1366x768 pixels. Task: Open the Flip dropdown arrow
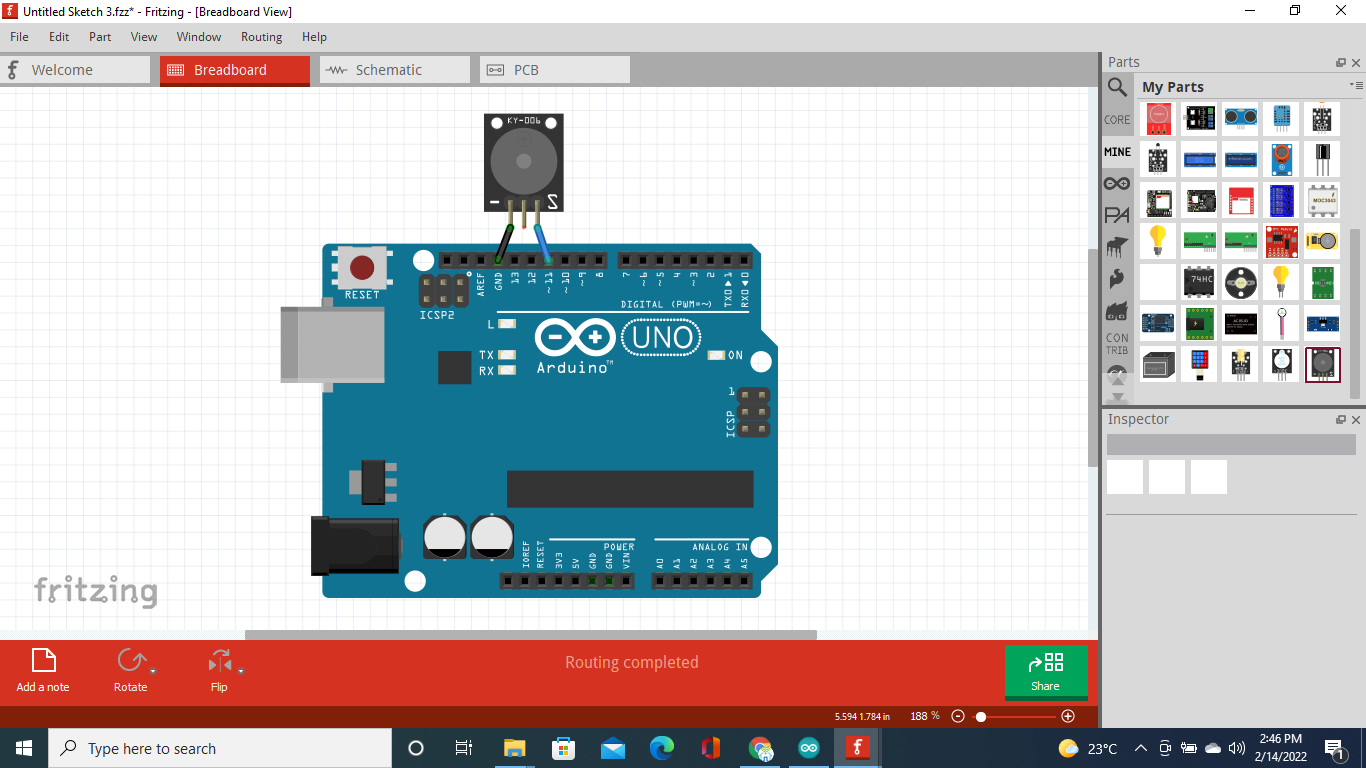pos(241,671)
